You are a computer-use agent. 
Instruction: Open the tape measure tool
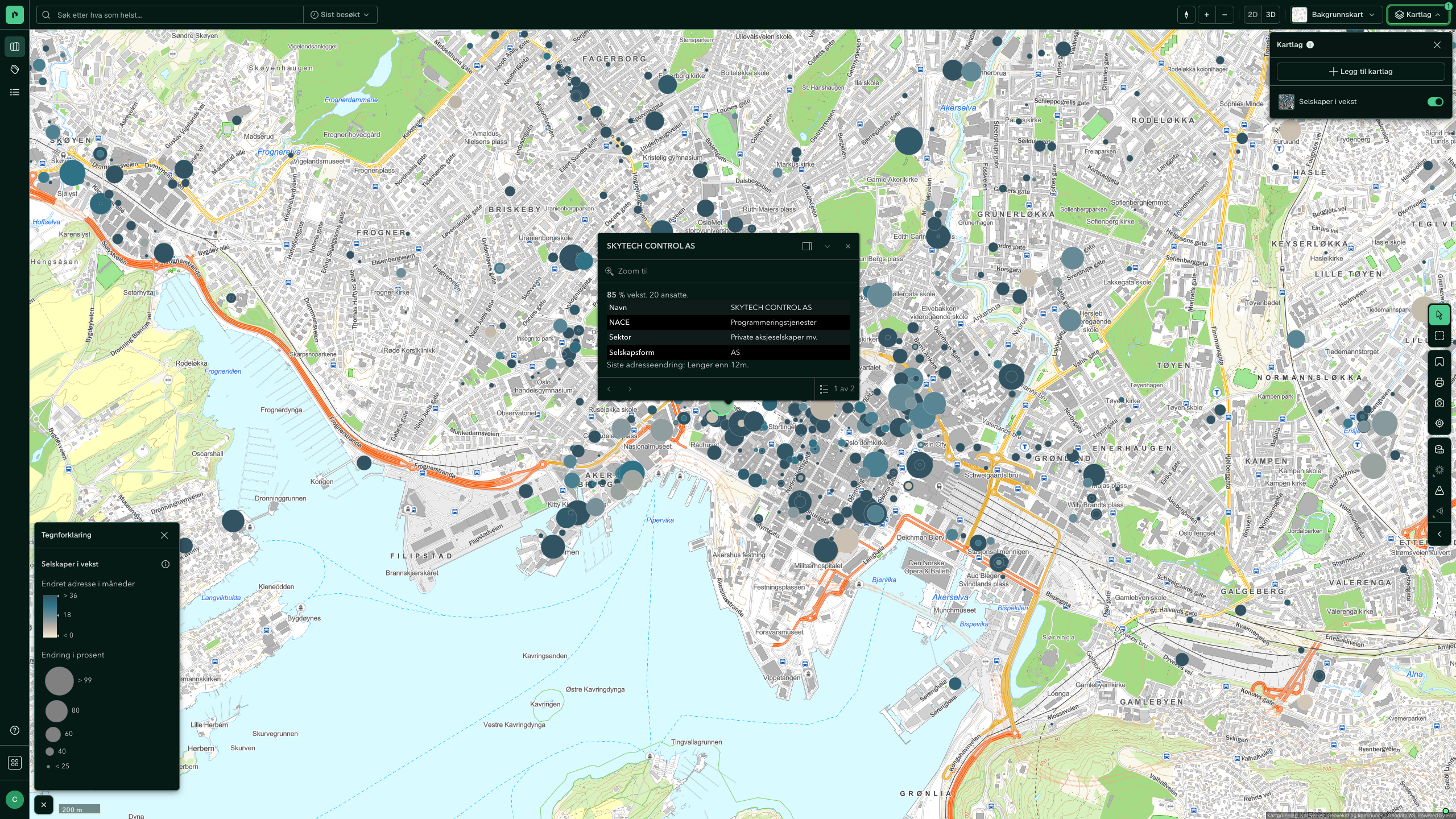coord(1440,449)
